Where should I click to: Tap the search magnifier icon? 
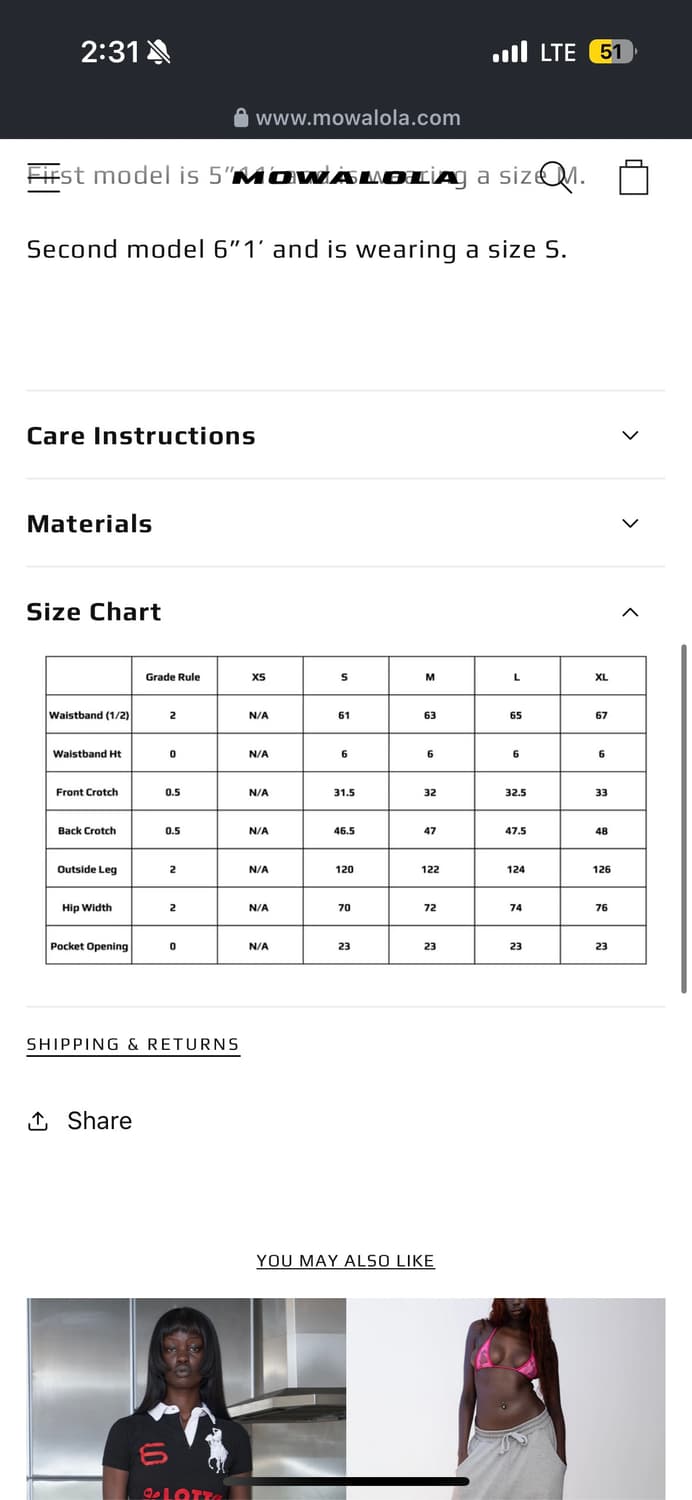[x=556, y=177]
